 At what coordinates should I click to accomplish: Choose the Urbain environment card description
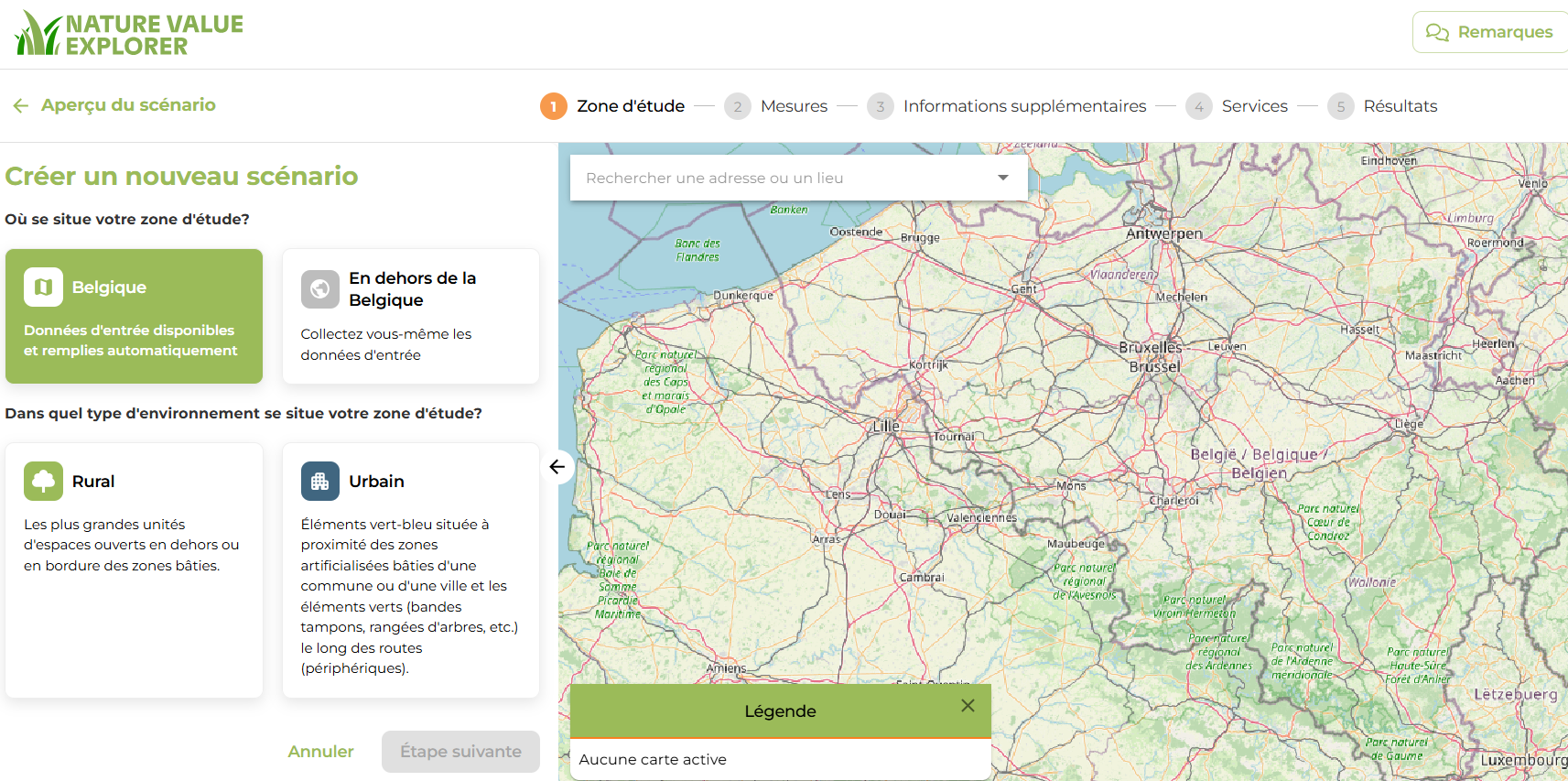[x=409, y=596]
